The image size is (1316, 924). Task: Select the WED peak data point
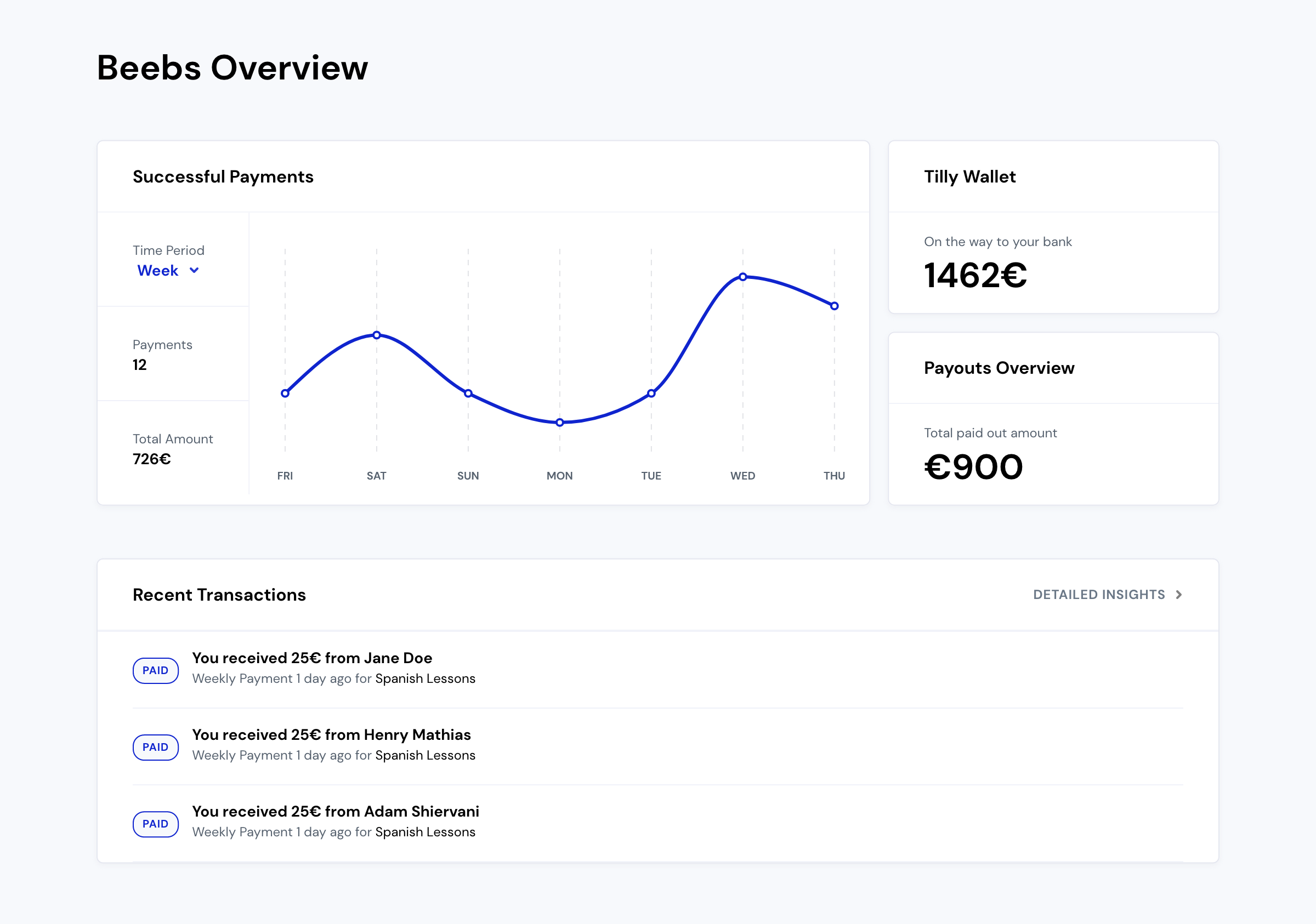(x=743, y=277)
